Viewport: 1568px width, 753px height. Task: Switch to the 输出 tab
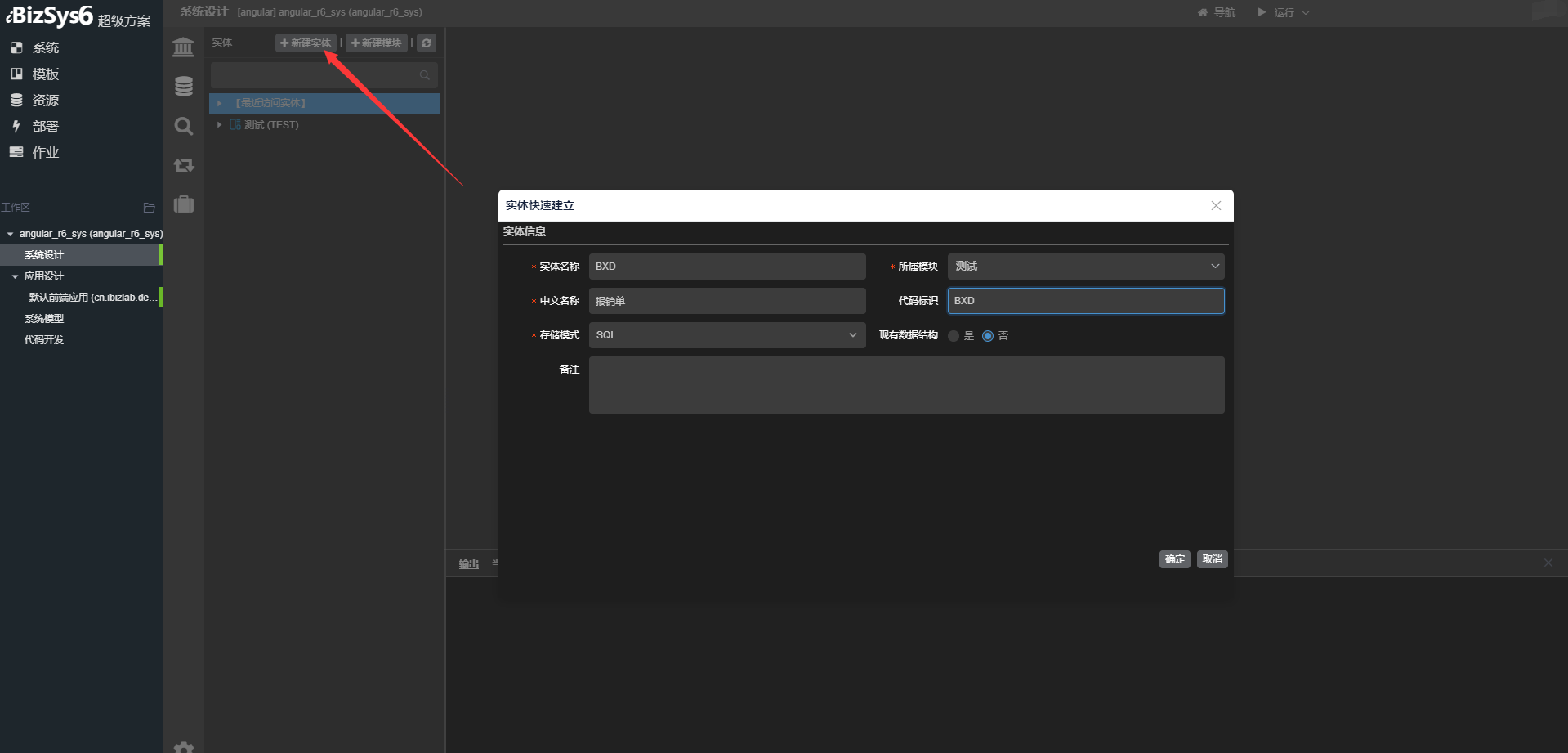(x=469, y=564)
